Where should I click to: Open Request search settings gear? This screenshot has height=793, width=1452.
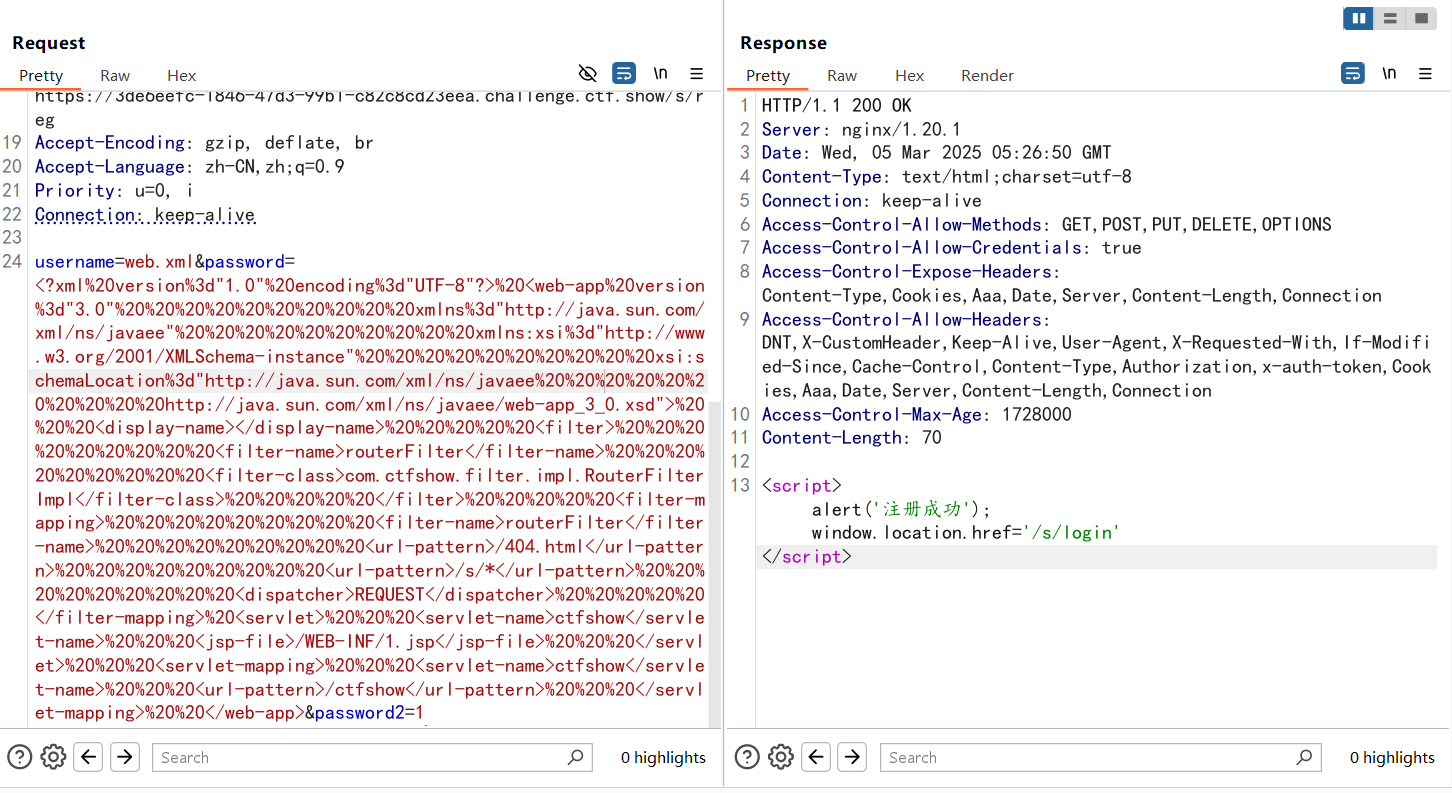(x=54, y=757)
